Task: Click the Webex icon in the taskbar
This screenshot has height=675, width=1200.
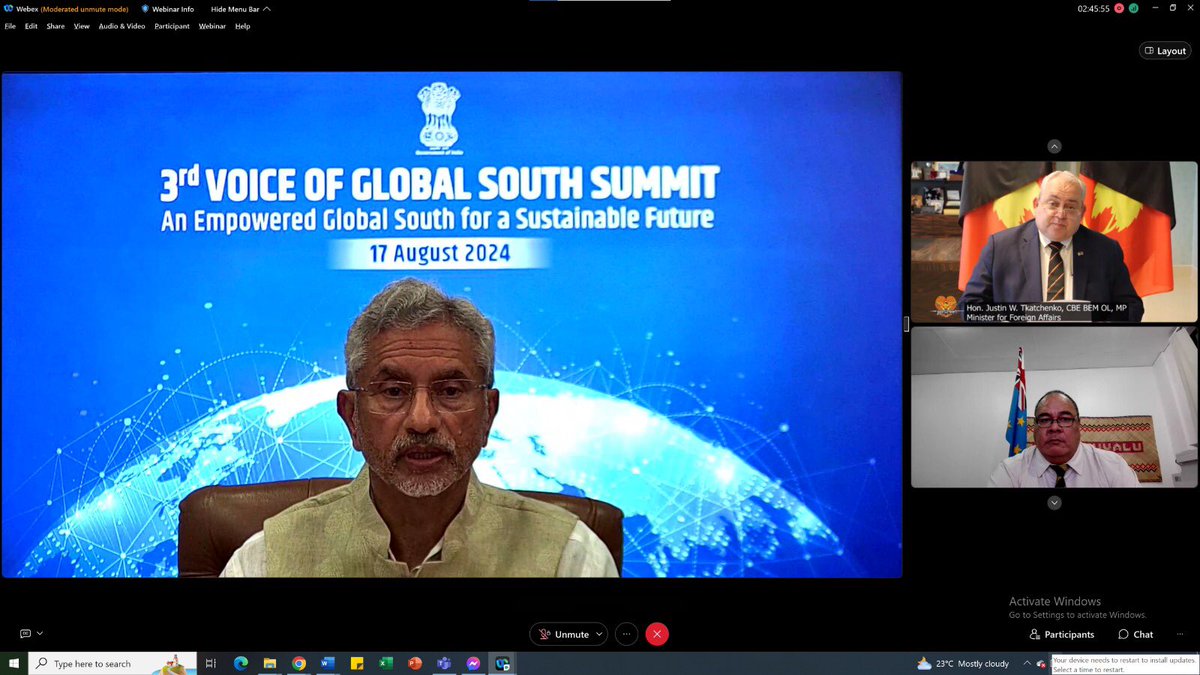Action: [502, 663]
